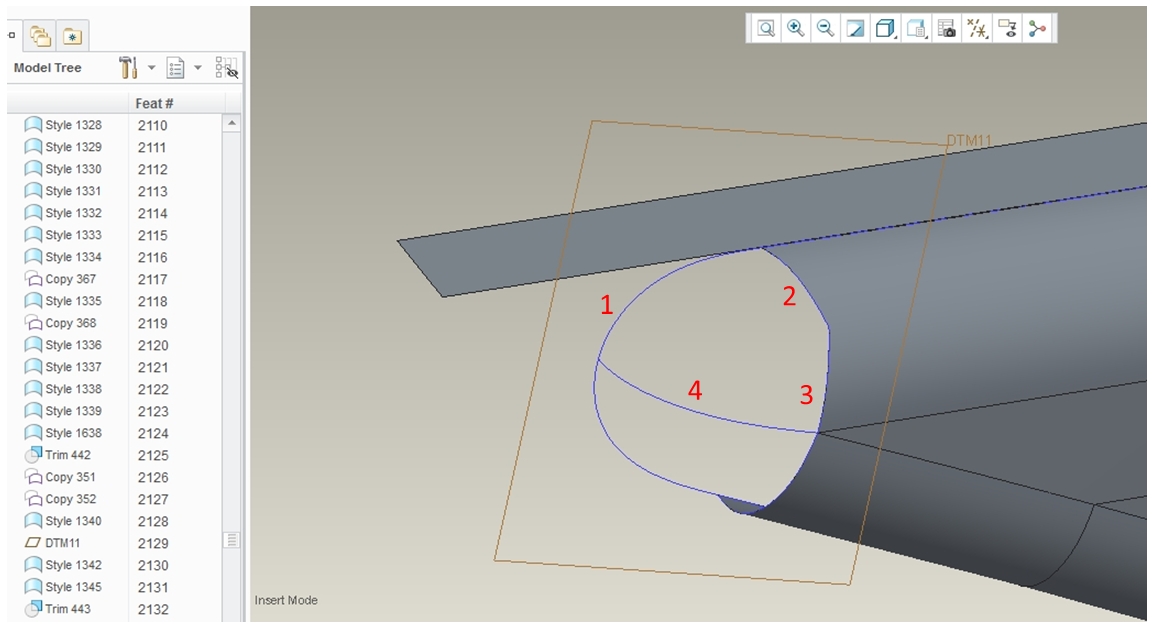Viewport: 1154px width, 625px height.
Task: Select the Trim 443 feature
Action: pyautogui.click(x=58, y=609)
